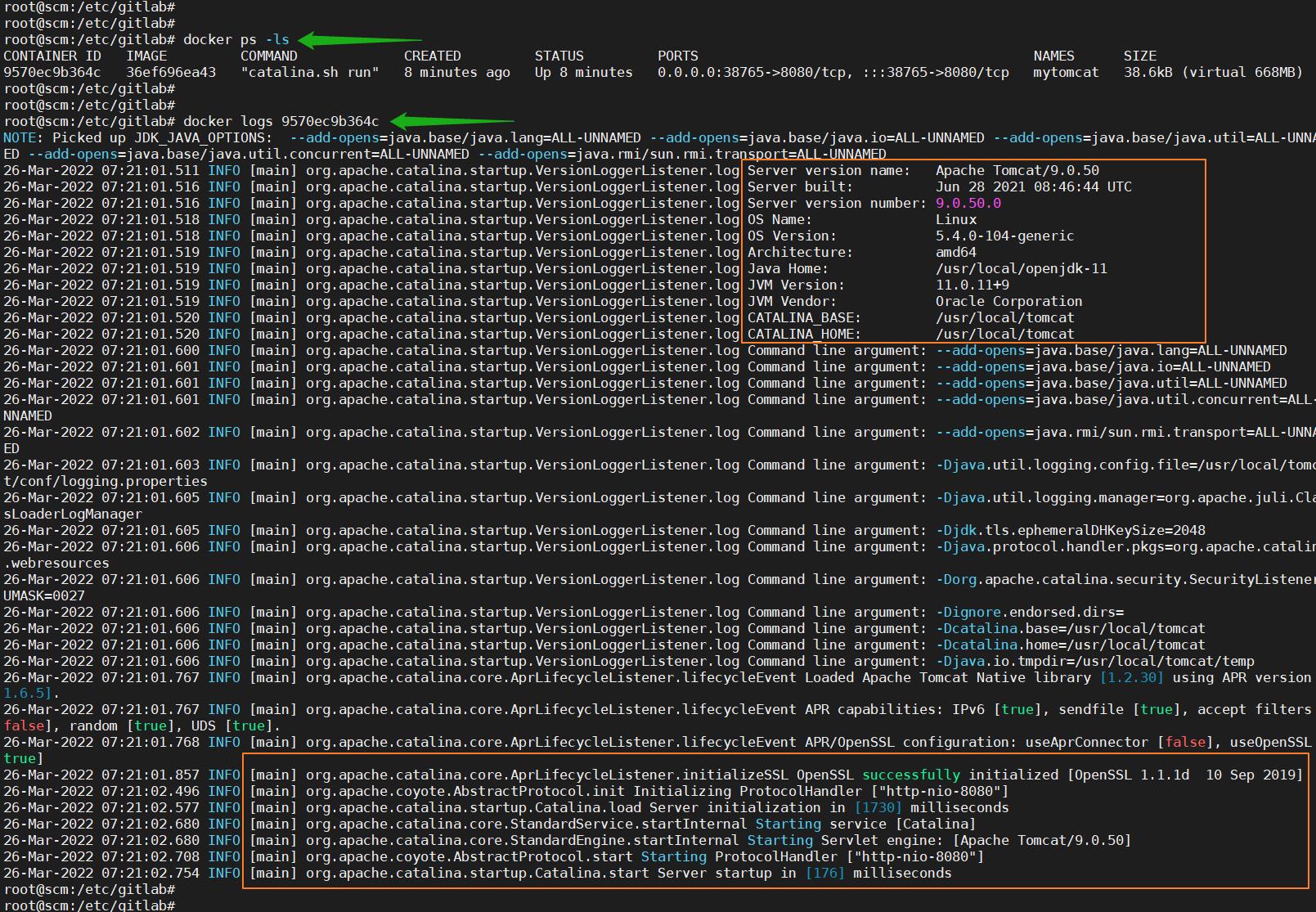Select '8 minutes ago' created value
Image resolution: width=1316 pixels, height=912 pixels.
457,72
